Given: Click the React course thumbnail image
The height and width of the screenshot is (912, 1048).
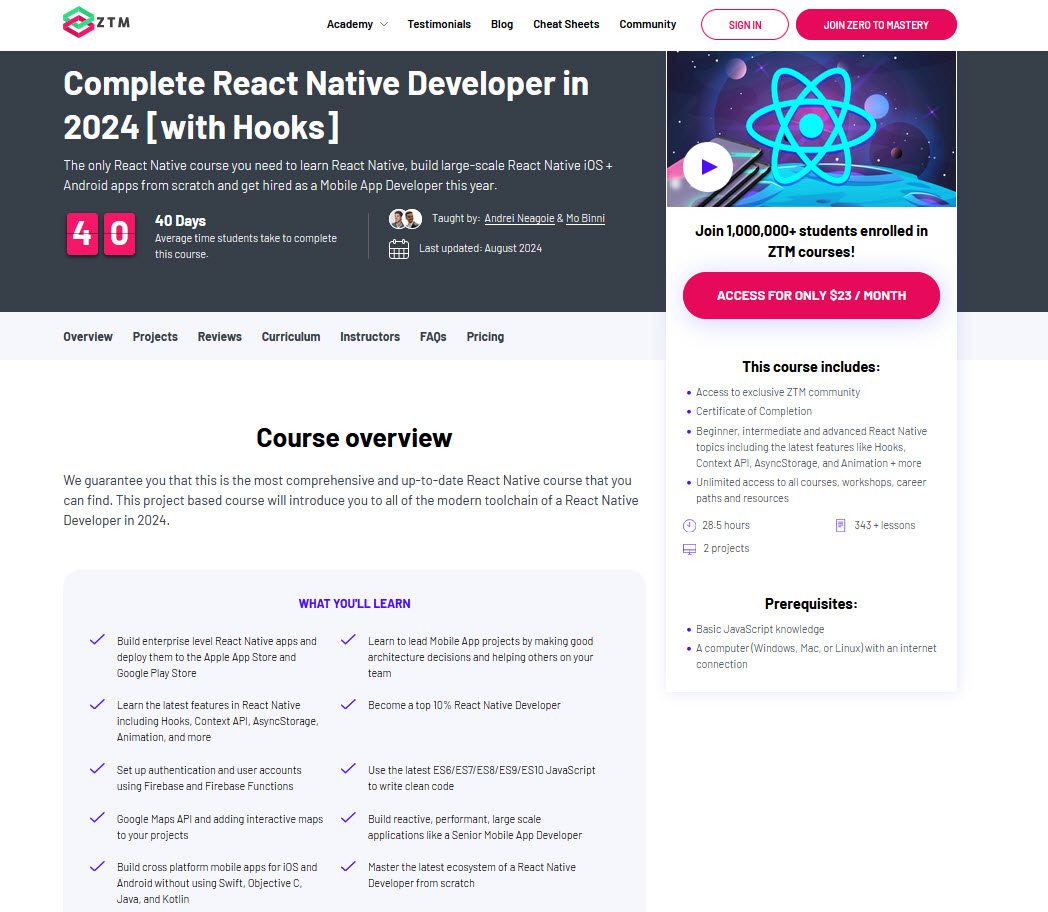Looking at the screenshot, I should 811,129.
